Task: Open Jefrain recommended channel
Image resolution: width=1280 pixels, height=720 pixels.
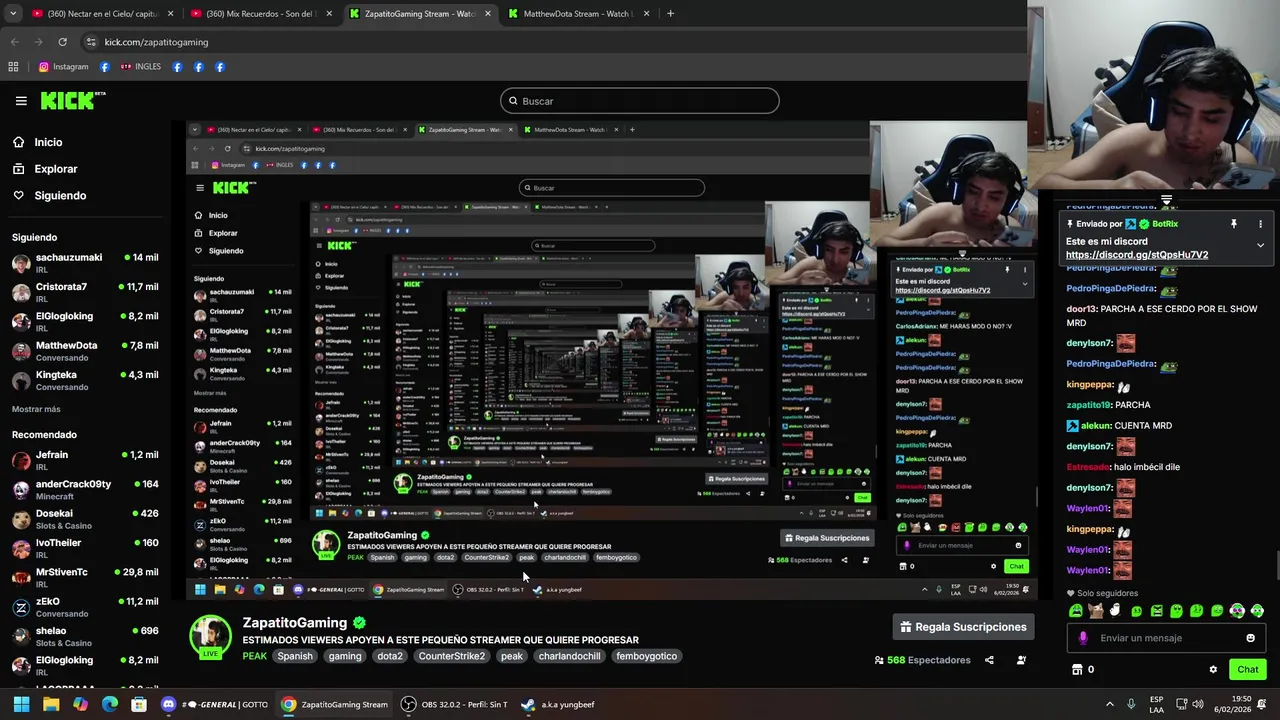Action: point(84,460)
